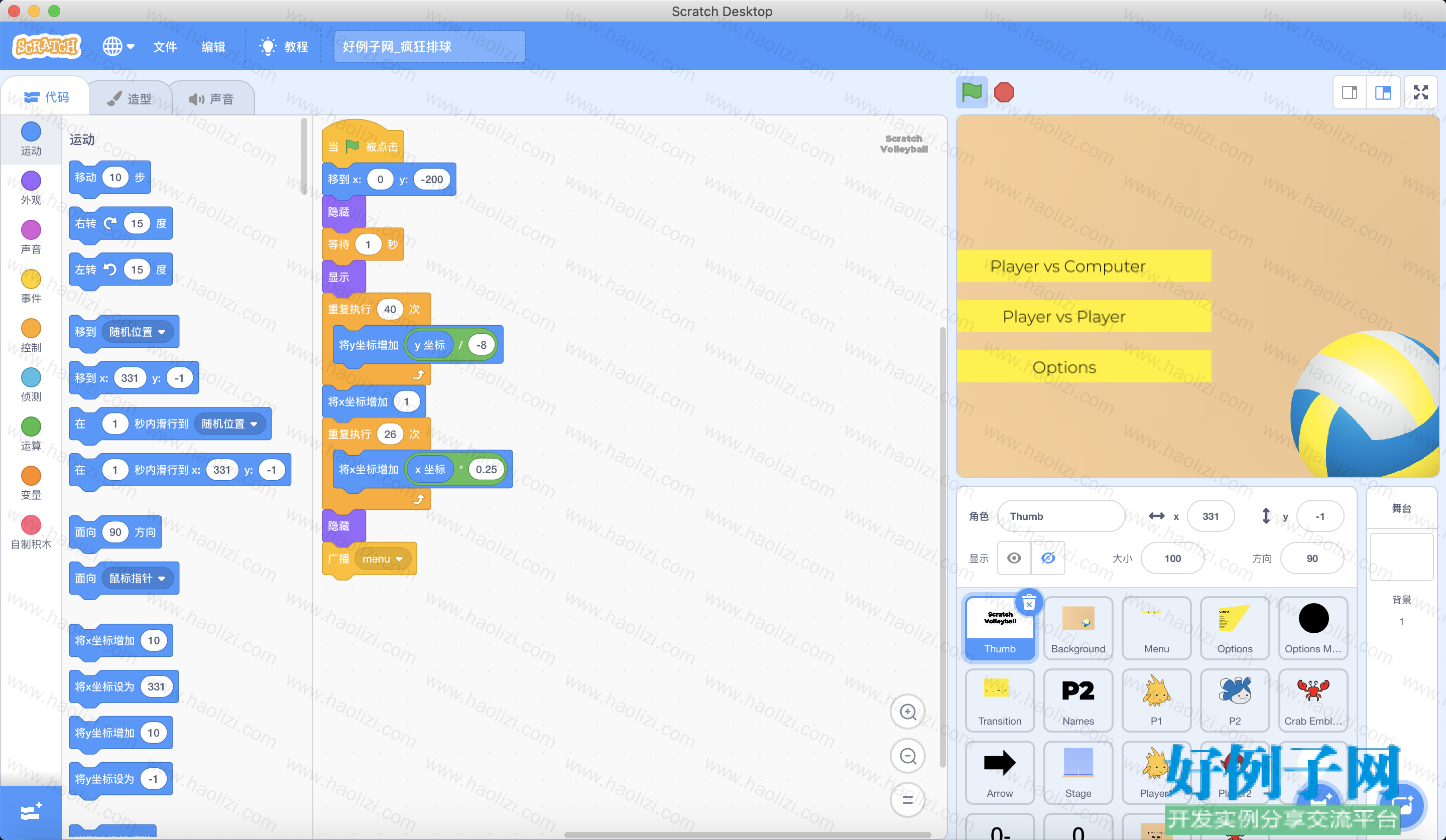The width and height of the screenshot is (1446, 840).
Task: Select the 自制积木 block category
Action: click(31, 533)
